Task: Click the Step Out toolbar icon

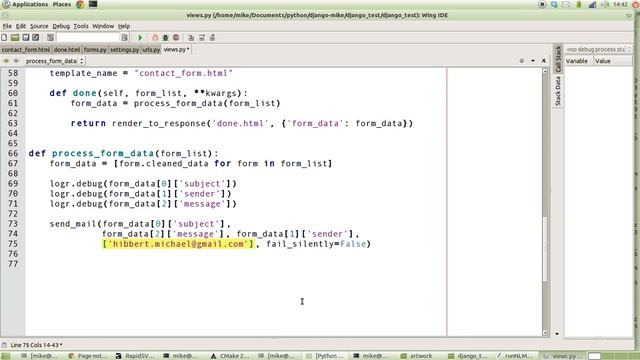Action: click(x=212, y=38)
